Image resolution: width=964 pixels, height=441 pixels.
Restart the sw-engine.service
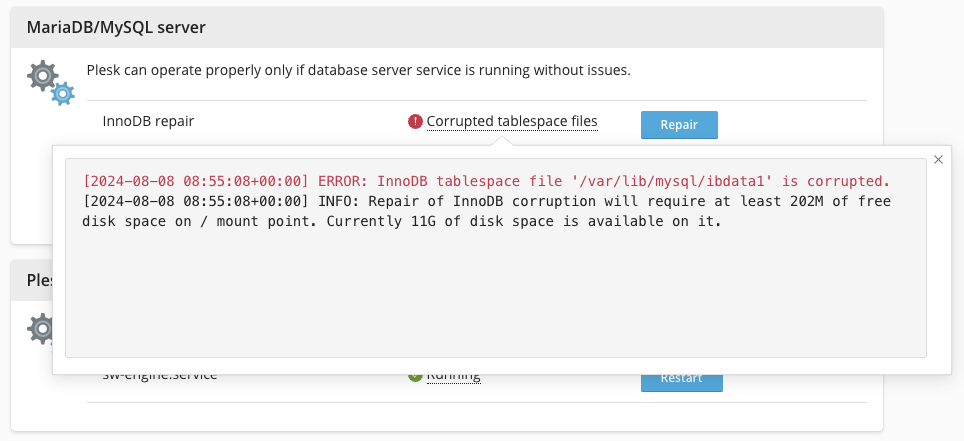(x=681, y=379)
